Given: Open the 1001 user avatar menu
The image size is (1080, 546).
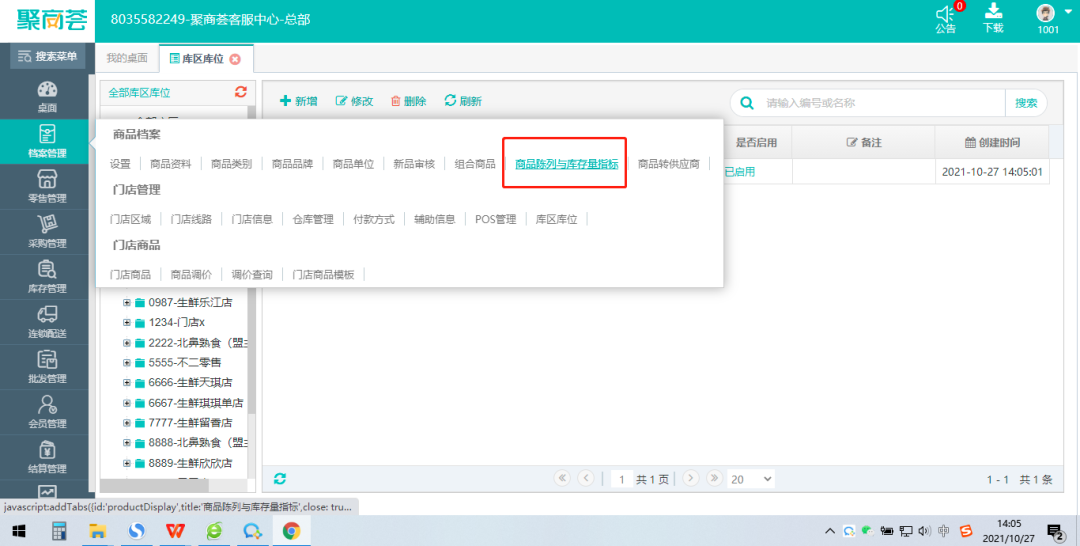Looking at the screenshot, I should [x=1047, y=14].
